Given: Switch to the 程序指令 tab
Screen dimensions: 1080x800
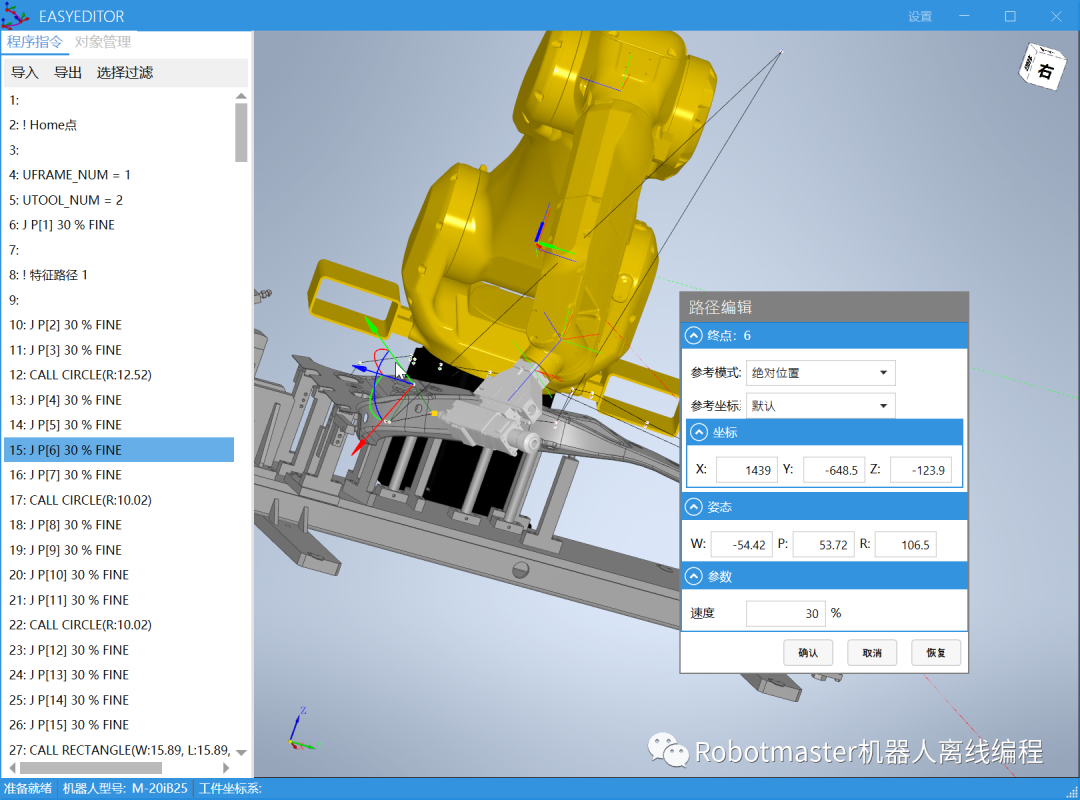Looking at the screenshot, I should (34, 42).
